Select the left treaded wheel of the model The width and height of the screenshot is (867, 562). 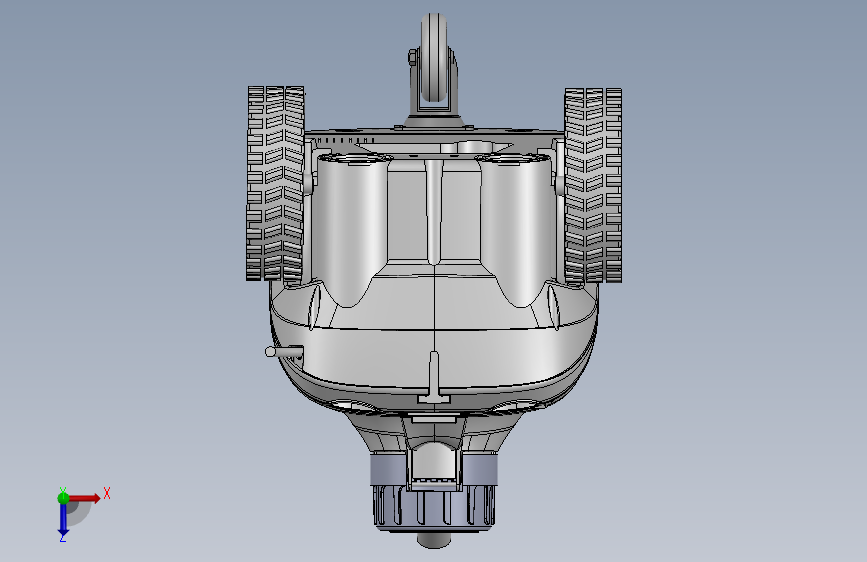click(x=275, y=184)
